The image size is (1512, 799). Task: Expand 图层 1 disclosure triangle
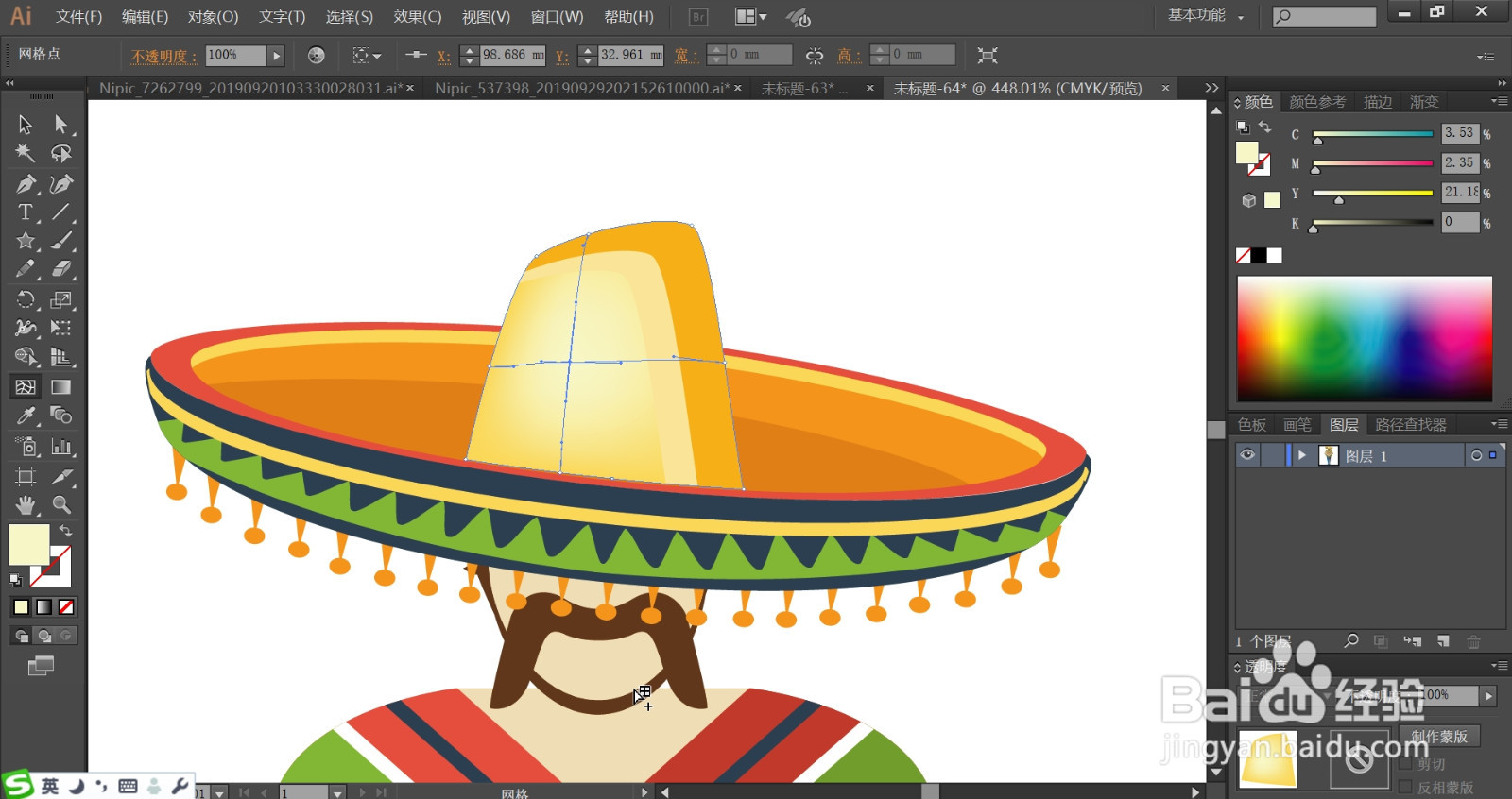[1302, 455]
